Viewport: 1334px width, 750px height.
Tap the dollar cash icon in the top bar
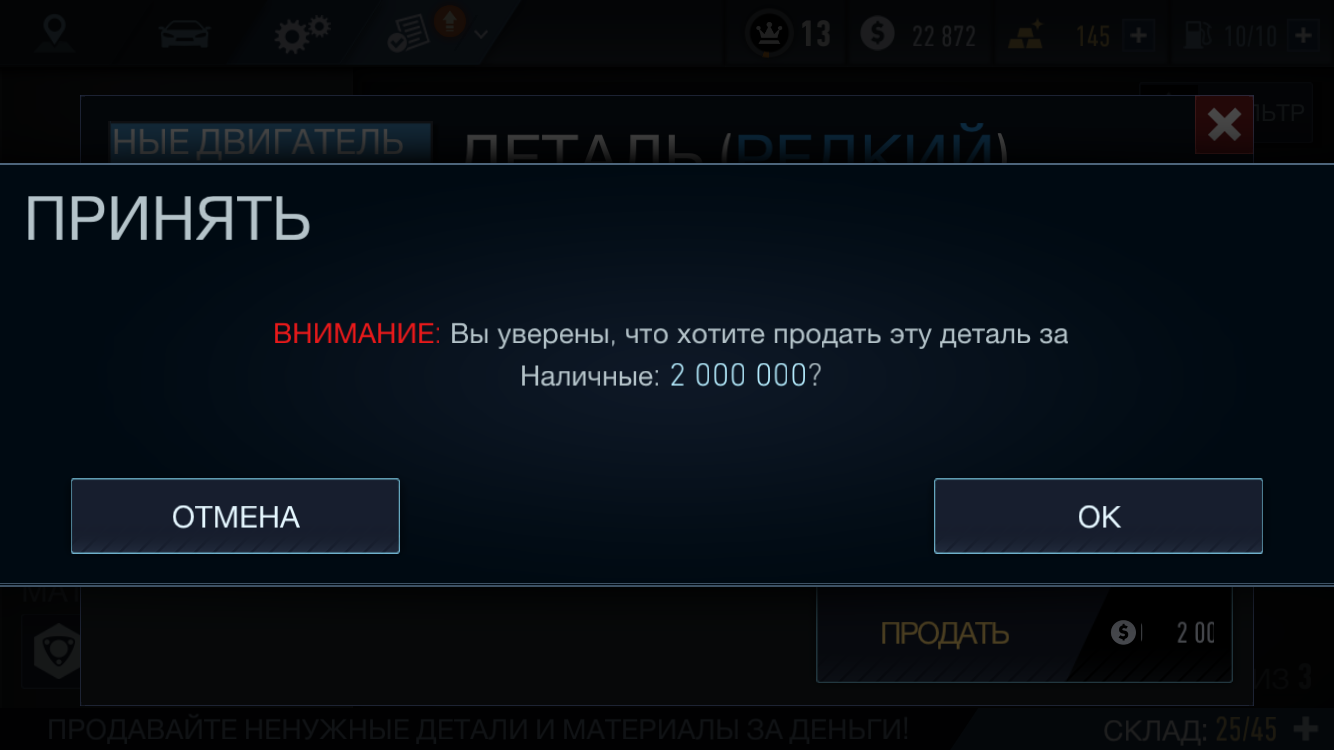tap(877, 36)
